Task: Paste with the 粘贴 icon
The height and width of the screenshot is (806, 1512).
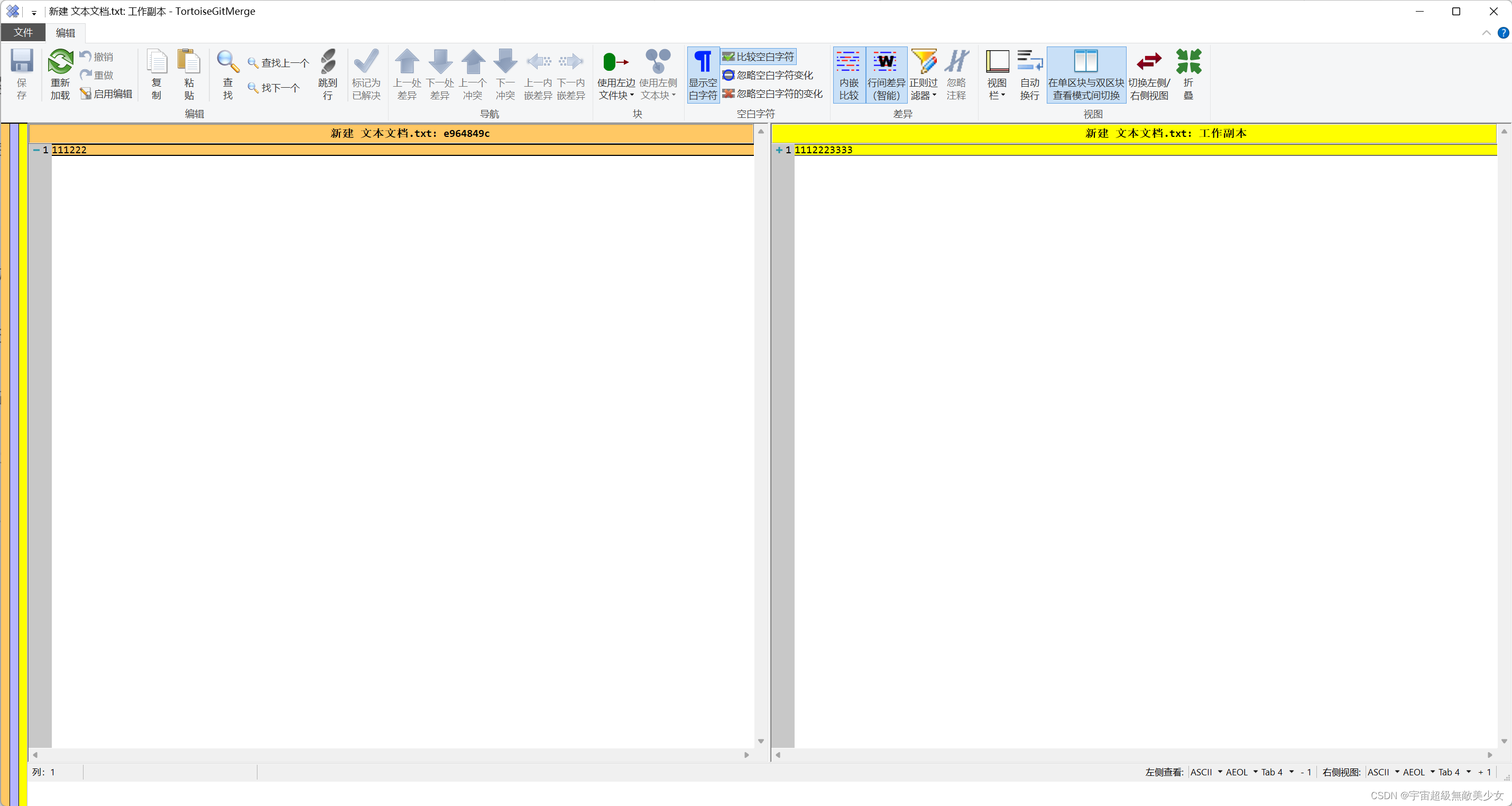Action: (189, 75)
